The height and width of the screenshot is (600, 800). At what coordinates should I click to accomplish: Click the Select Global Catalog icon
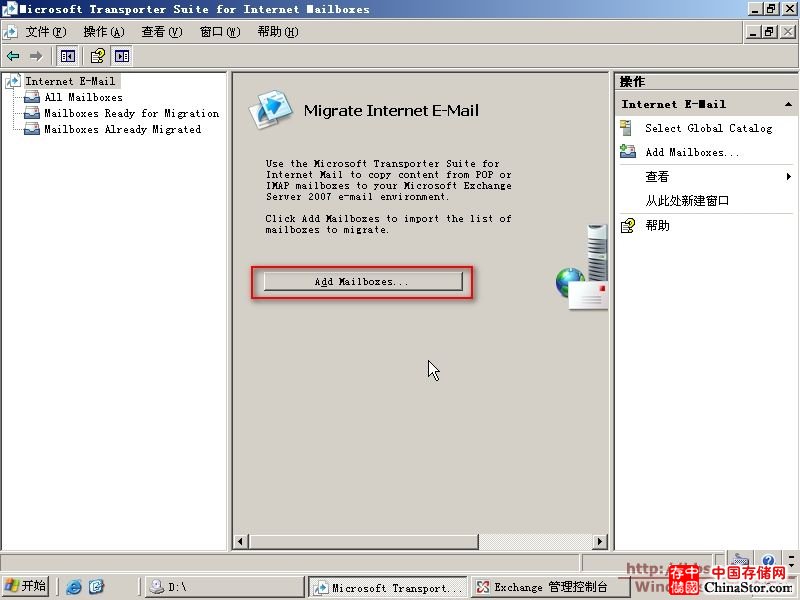pos(627,128)
